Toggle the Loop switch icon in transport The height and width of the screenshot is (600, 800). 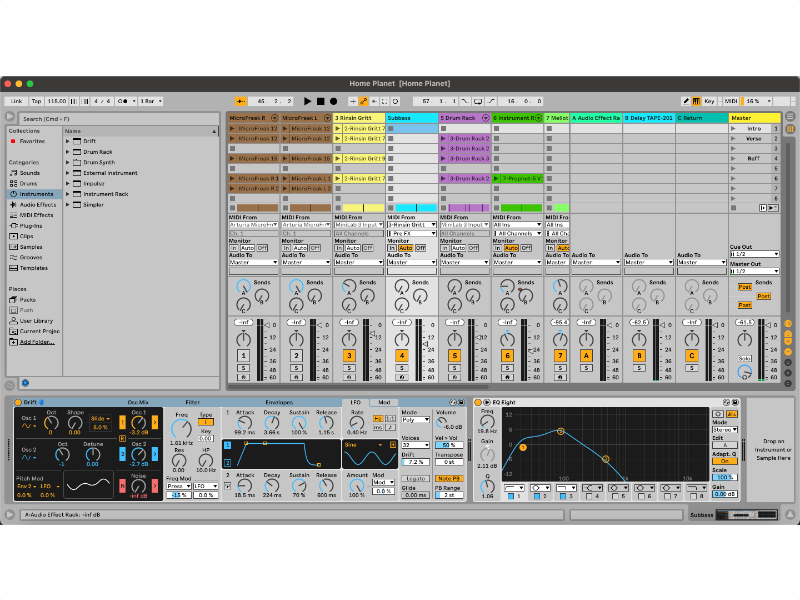pyautogui.click(x=478, y=101)
